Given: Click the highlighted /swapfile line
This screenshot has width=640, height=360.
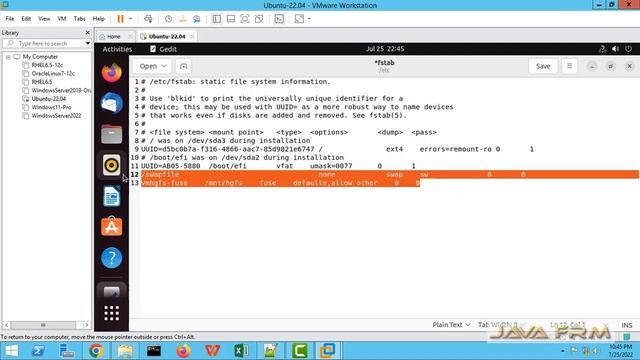Looking at the screenshot, I should coord(390,174).
